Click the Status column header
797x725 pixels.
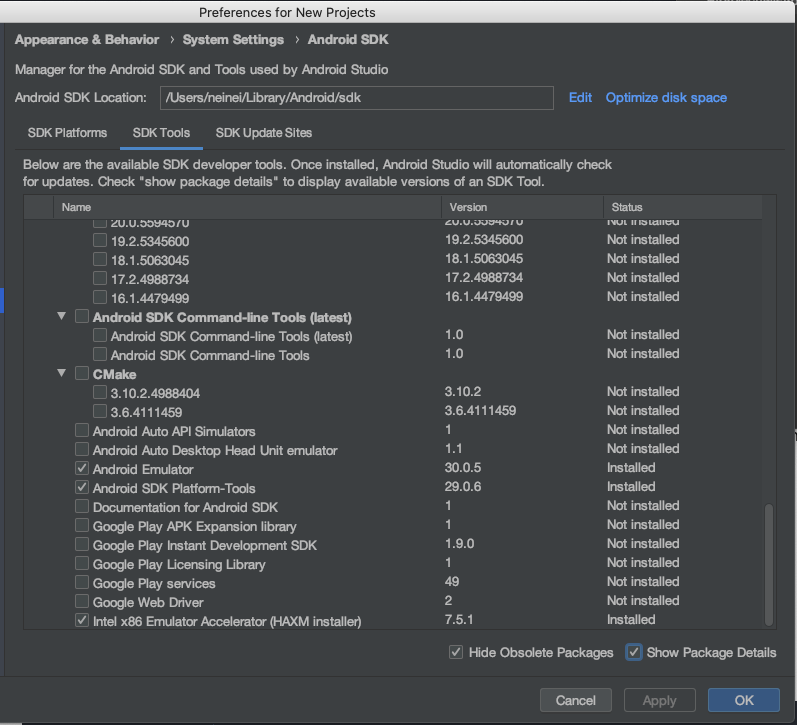tap(683, 207)
